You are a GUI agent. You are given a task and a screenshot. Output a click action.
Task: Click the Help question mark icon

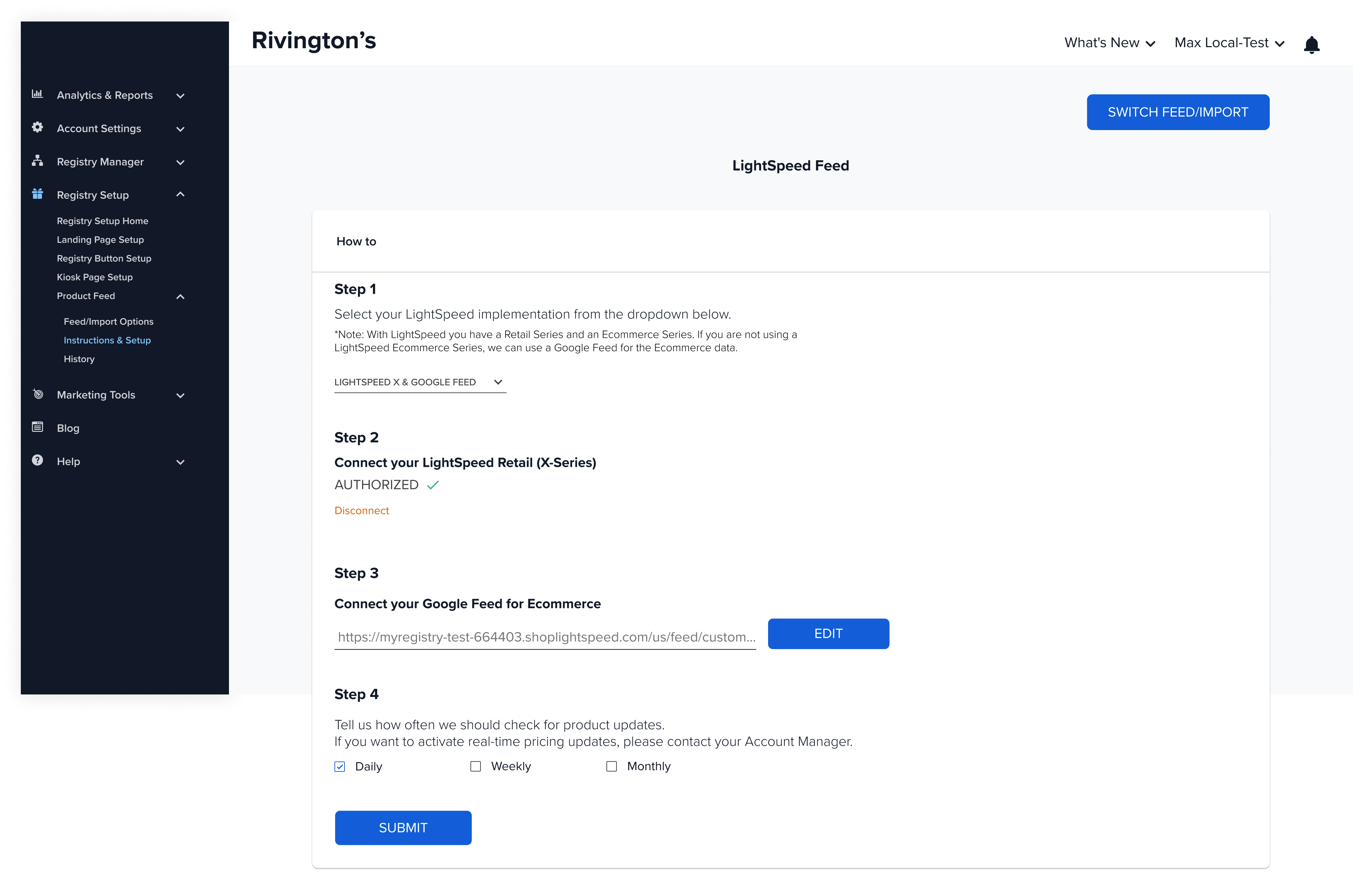(x=37, y=460)
